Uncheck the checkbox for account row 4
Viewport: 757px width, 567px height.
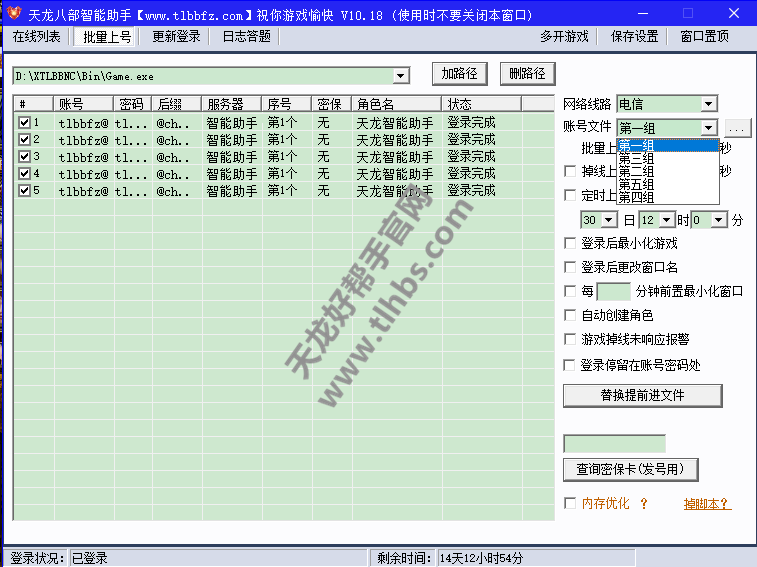(24, 173)
